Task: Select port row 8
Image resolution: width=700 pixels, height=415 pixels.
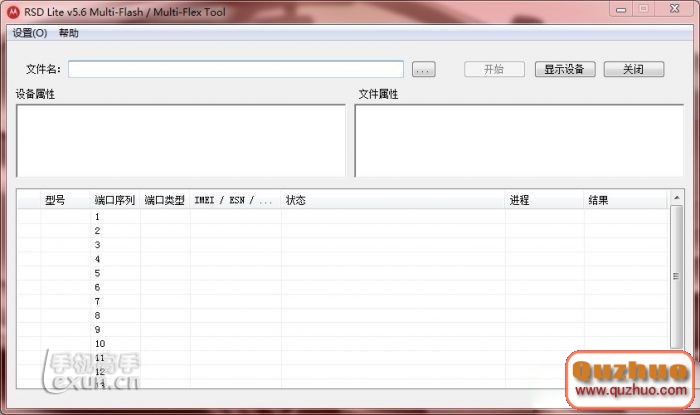Action: click(x=342, y=315)
